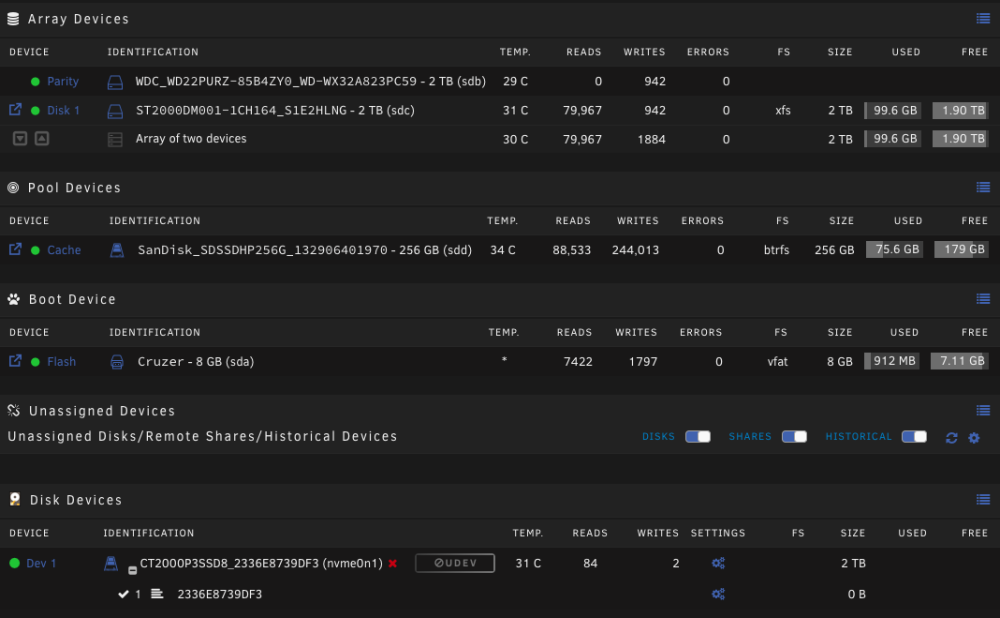Open the Flash device link
The image size is (1000, 618).
coord(61,362)
